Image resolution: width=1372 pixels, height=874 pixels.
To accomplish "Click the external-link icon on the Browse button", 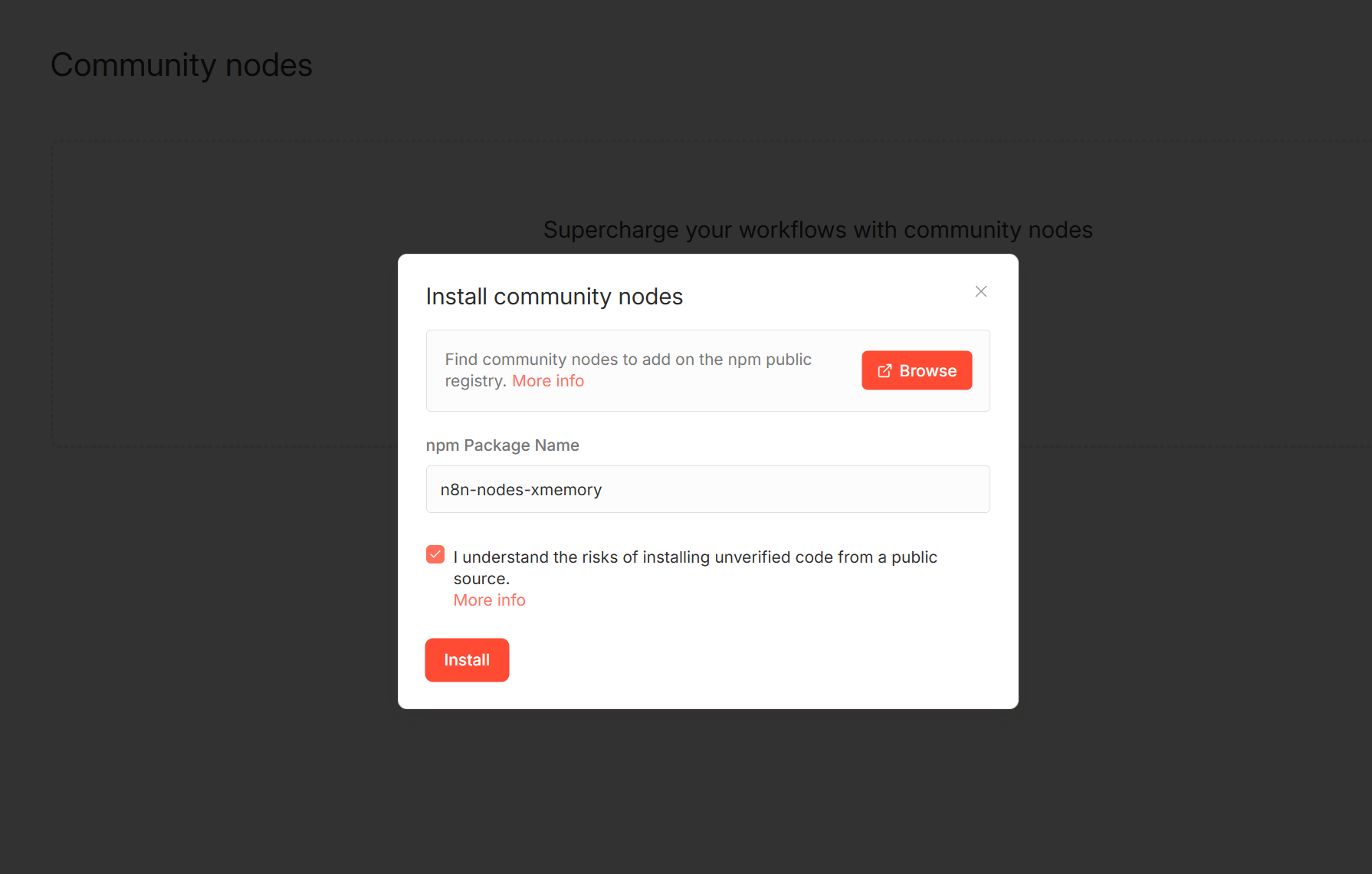I will pos(885,370).
